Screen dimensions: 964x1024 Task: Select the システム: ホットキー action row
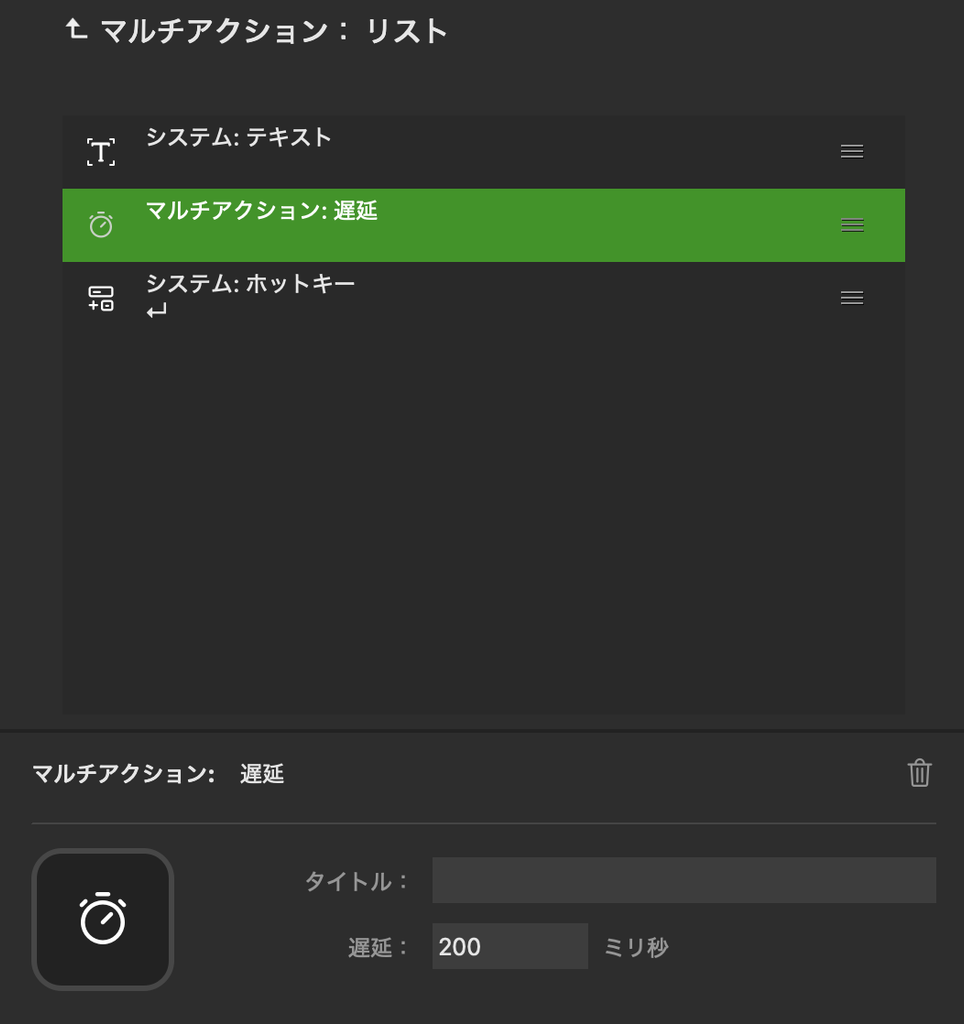(x=483, y=298)
